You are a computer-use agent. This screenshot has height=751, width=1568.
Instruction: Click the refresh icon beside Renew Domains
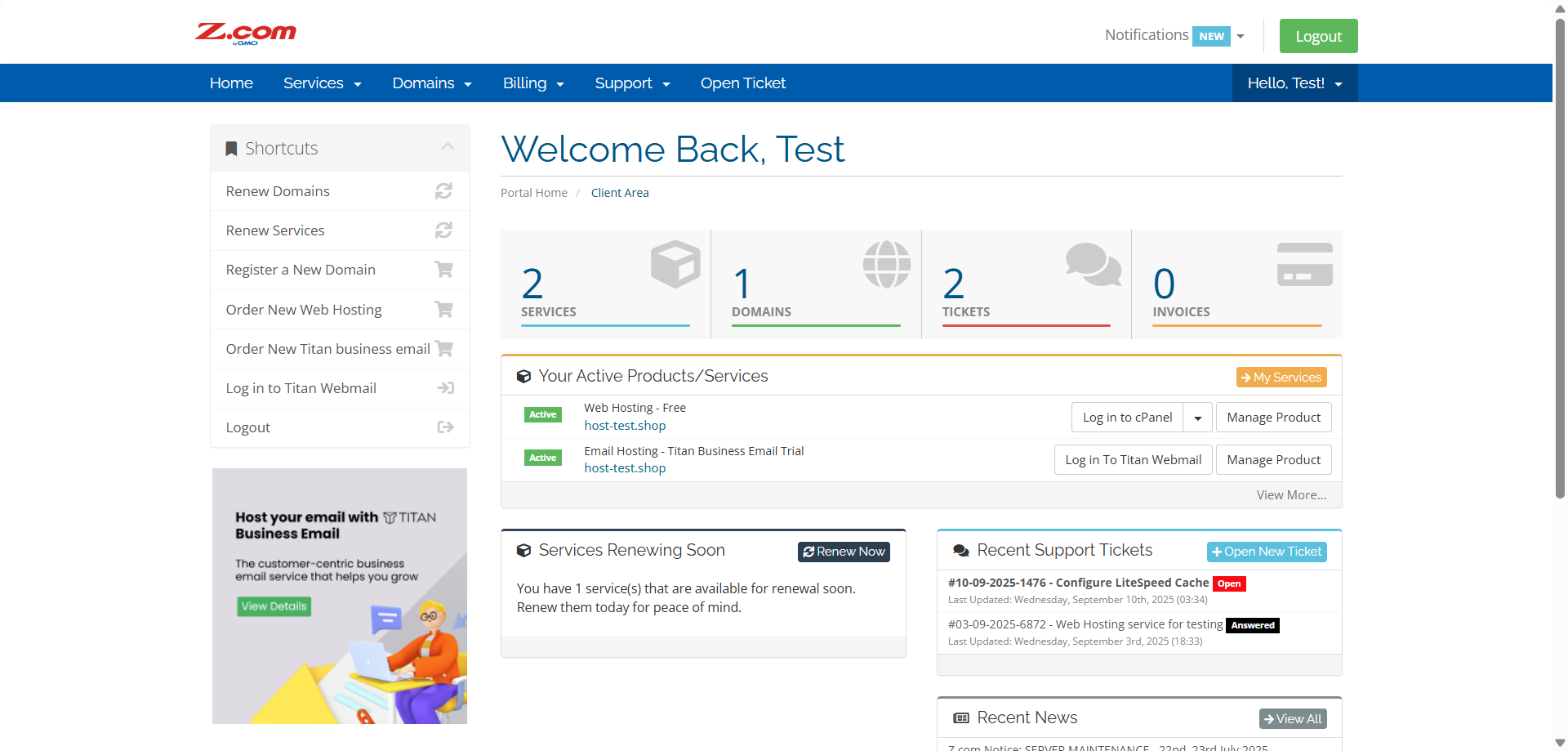pos(443,191)
